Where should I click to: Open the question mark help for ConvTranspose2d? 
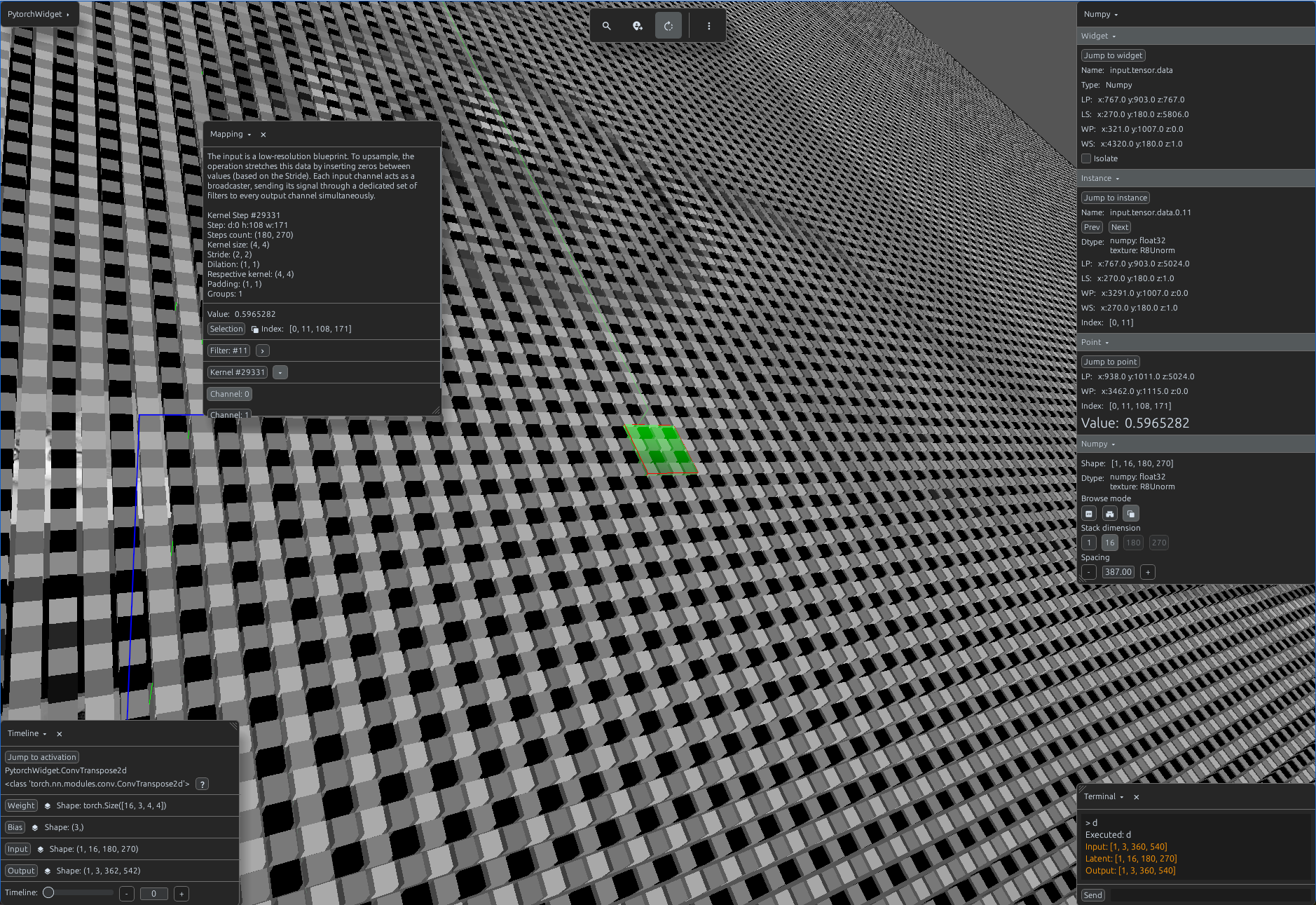[x=202, y=784]
